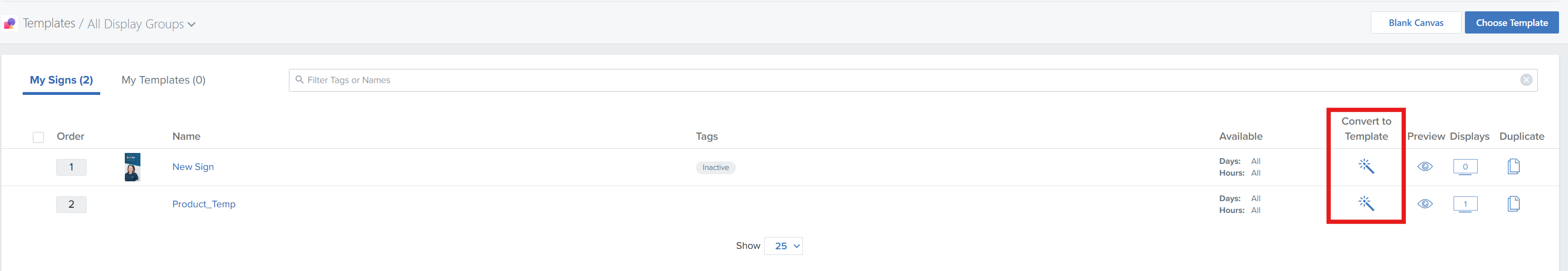This screenshot has height=271, width=1568.
Task: Click the Choose Template button
Action: pos(1511,23)
